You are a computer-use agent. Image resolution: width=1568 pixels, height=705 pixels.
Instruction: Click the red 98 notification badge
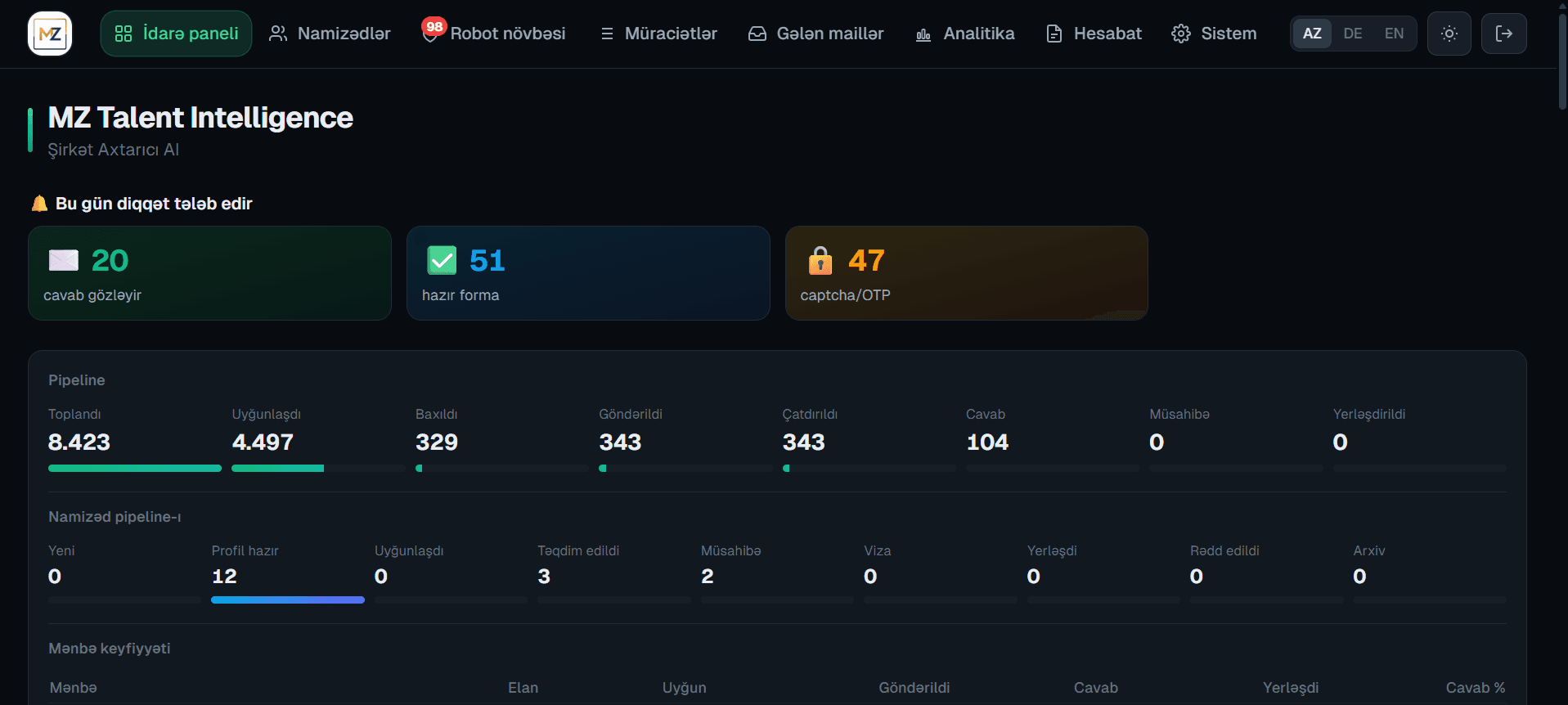434,26
